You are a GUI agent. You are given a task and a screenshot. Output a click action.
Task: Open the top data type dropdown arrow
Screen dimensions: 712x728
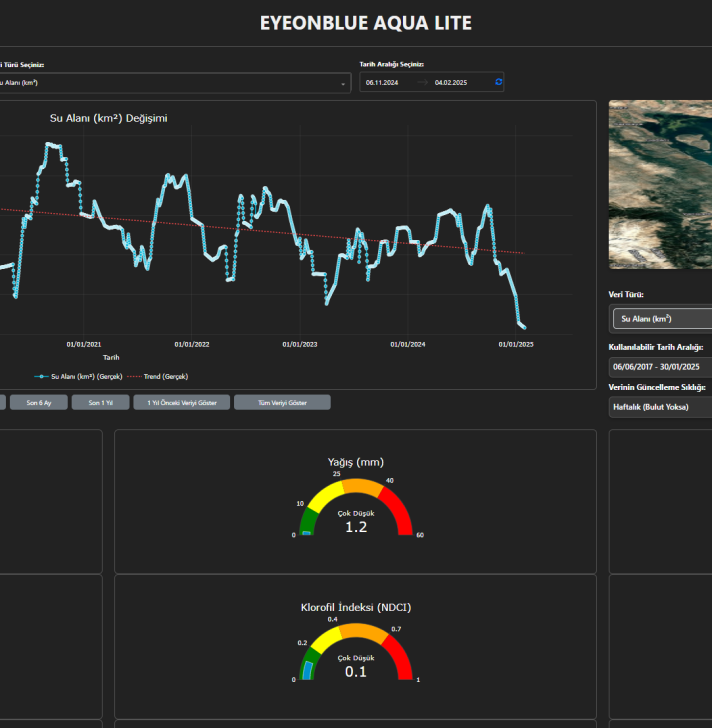tap(343, 84)
